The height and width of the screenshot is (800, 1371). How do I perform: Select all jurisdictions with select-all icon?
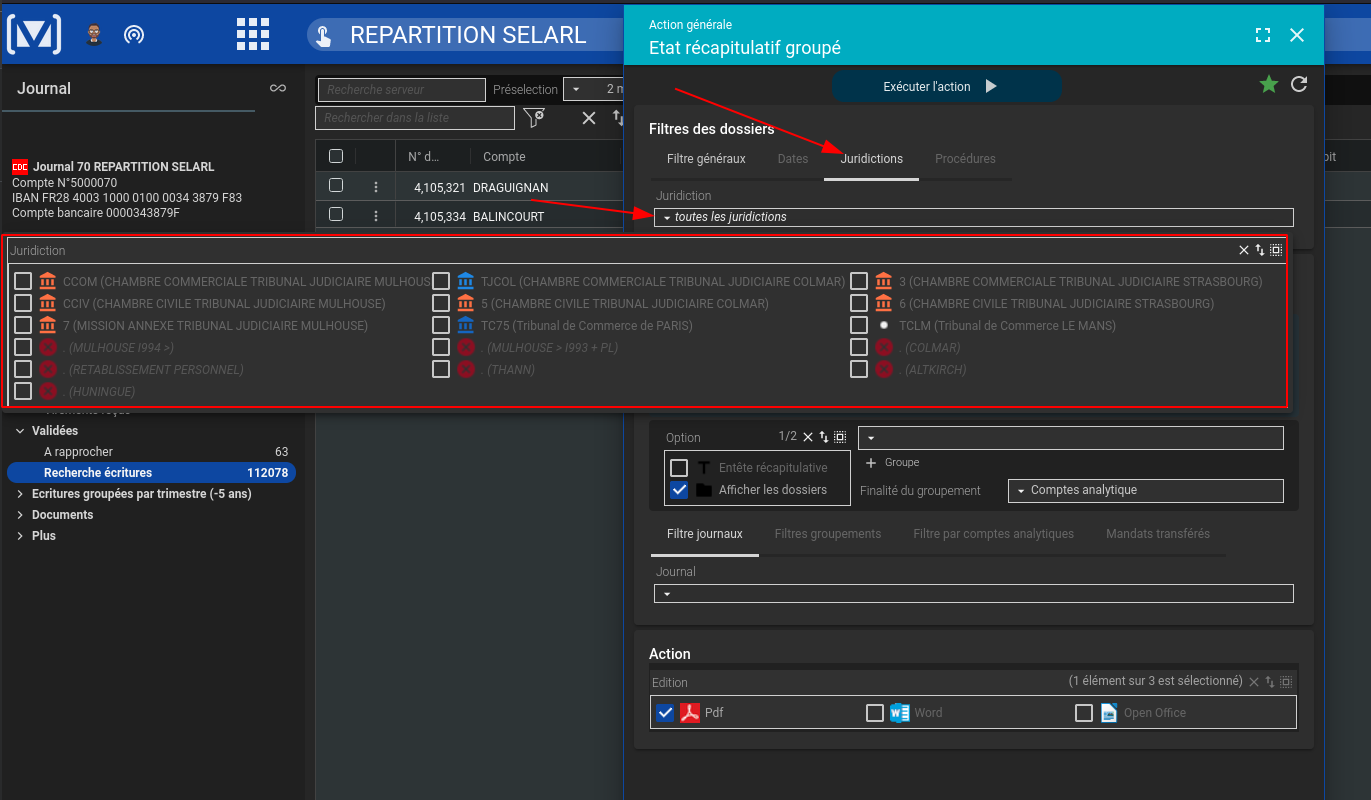pos(1276,250)
